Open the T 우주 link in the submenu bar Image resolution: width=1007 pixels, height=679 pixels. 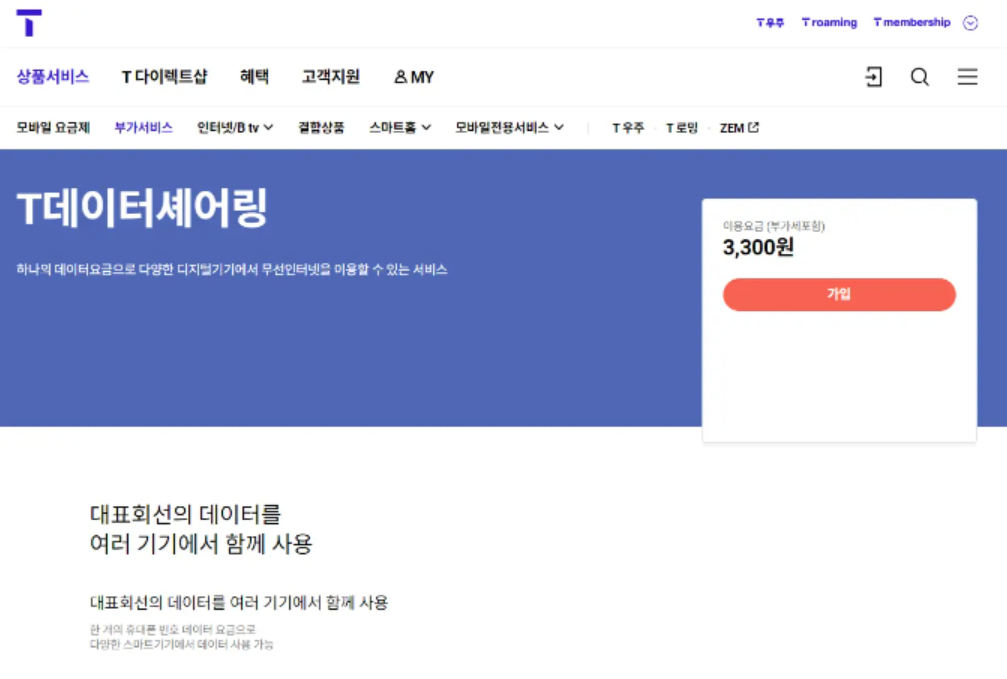point(628,128)
